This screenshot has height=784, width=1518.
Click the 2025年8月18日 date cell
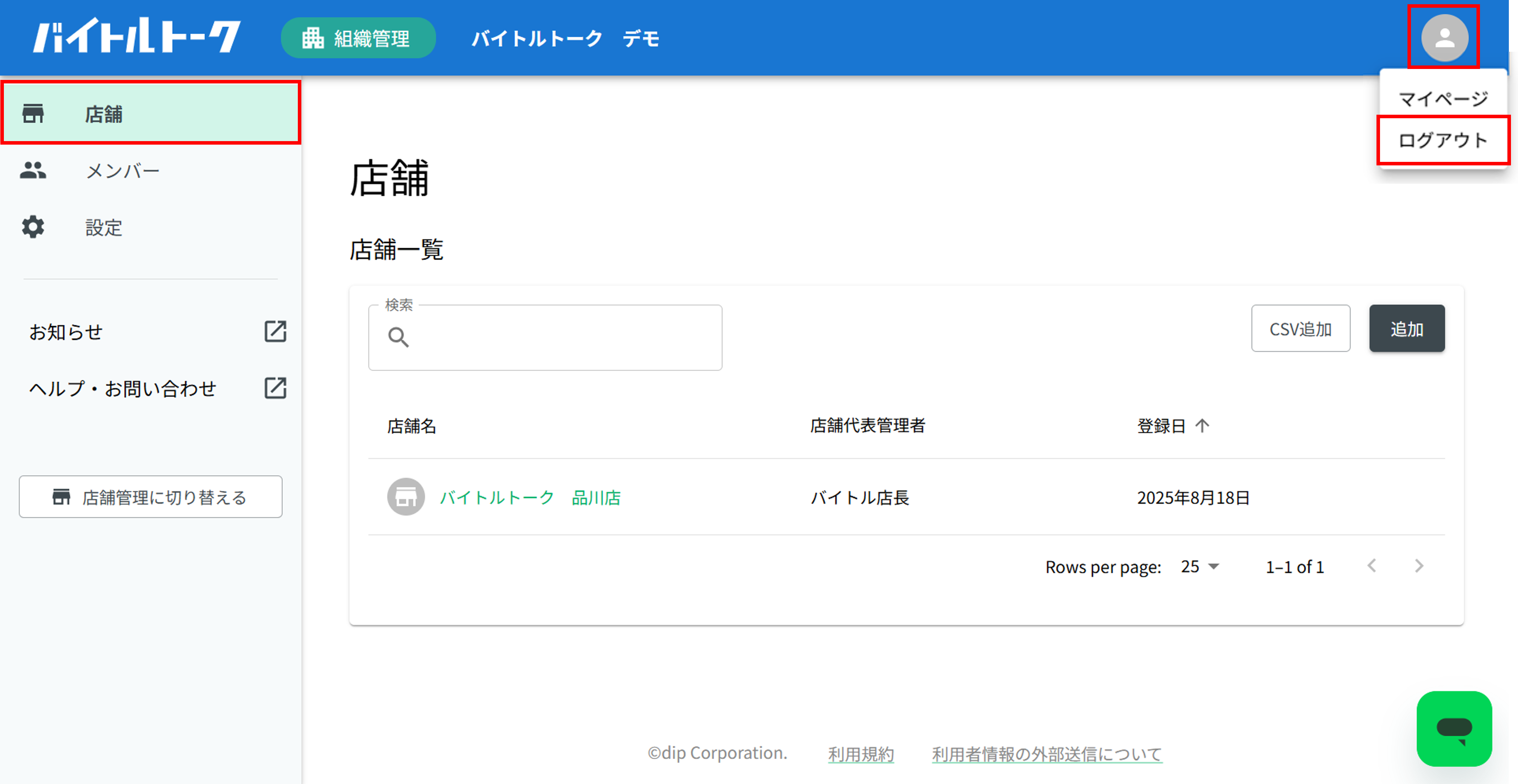pos(1193,498)
